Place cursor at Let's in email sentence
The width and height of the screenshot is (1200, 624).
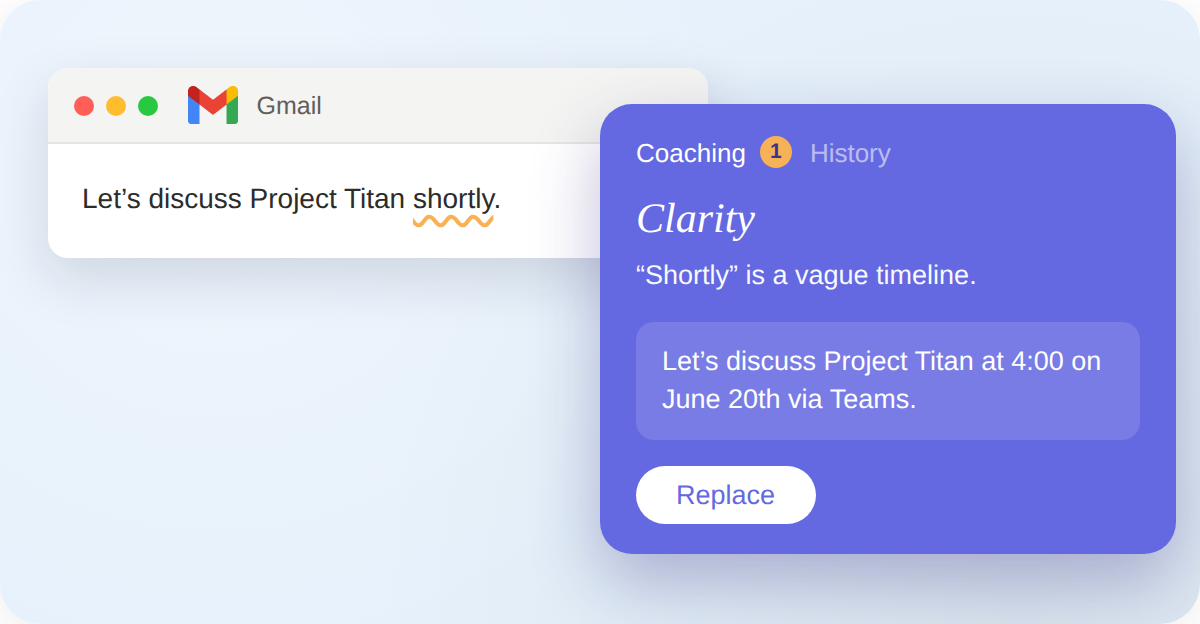point(112,199)
